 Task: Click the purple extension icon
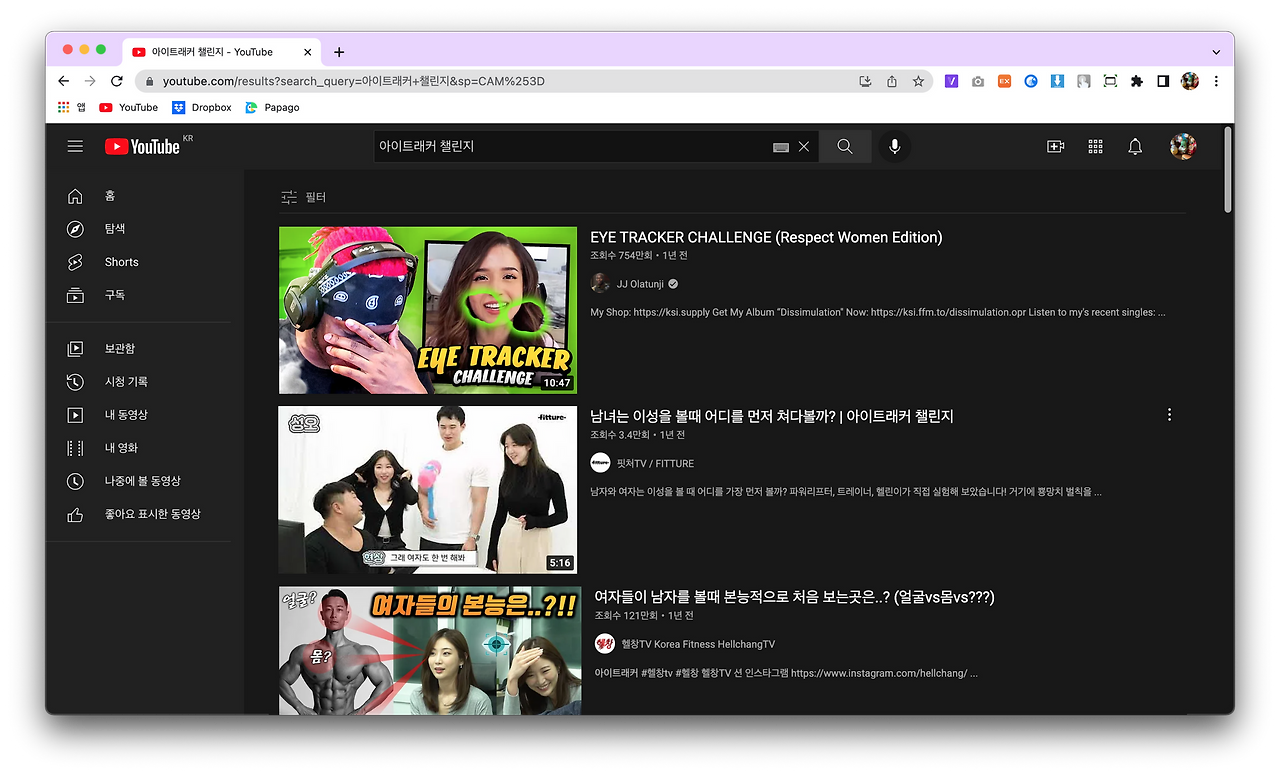(x=951, y=81)
